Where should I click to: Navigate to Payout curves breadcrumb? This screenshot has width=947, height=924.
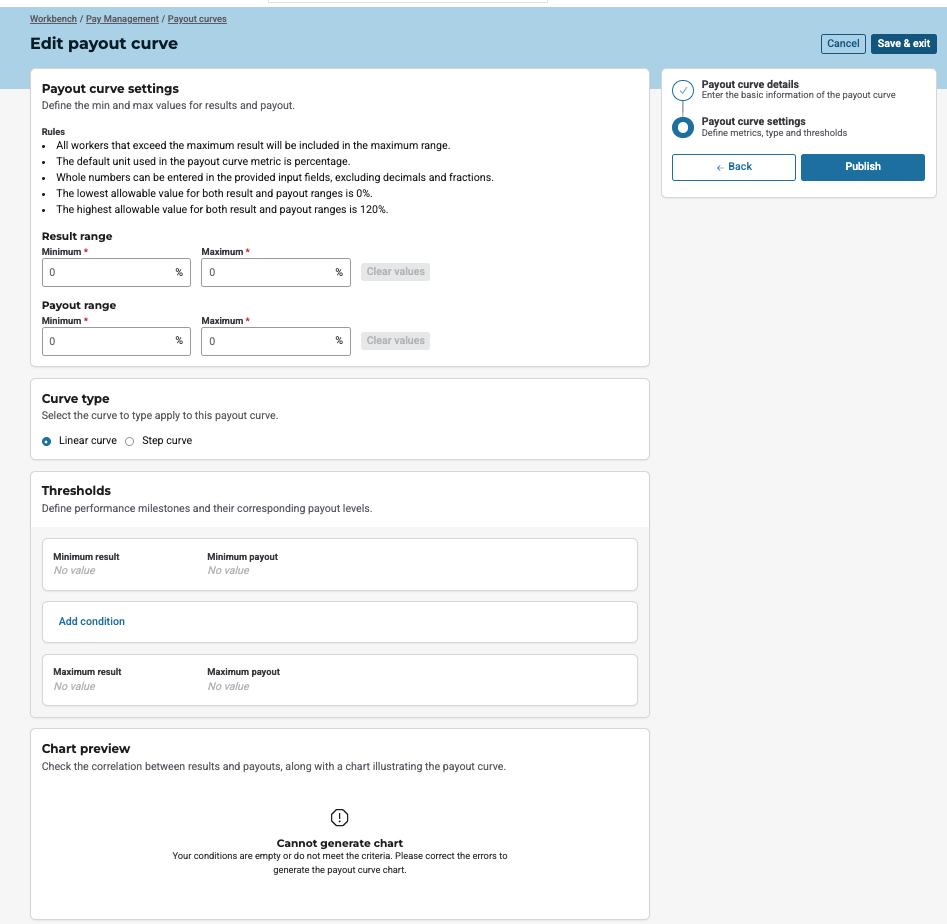197,19
